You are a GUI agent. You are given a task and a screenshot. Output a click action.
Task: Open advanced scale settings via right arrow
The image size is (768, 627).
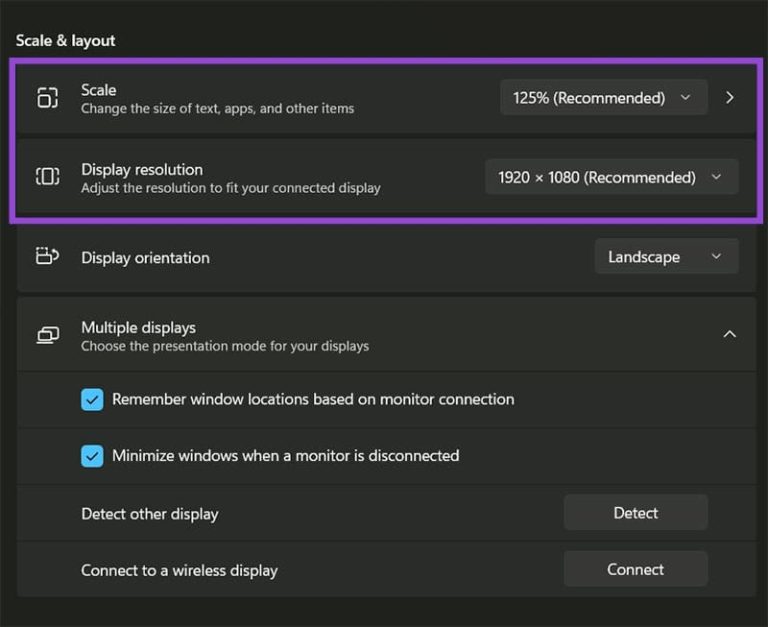[x=730, y=97]
